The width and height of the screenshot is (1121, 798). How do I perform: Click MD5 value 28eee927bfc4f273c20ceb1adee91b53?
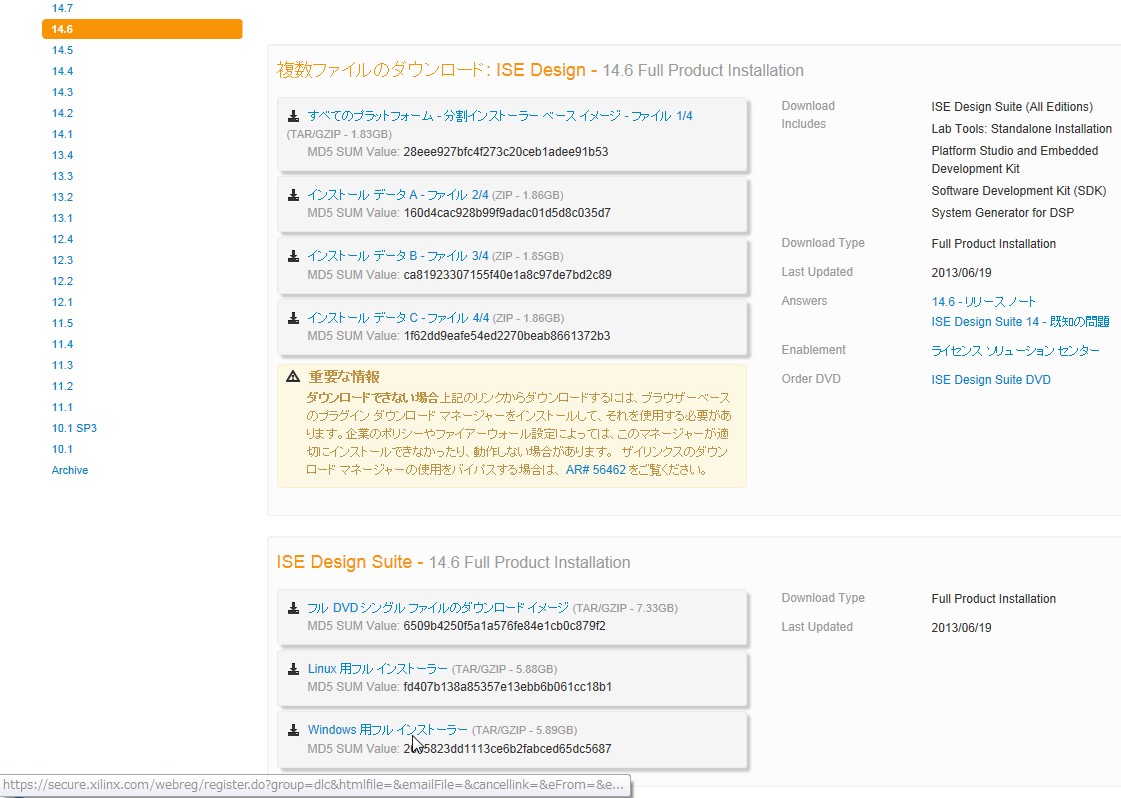pyautogui.click(x=505, y=152)
